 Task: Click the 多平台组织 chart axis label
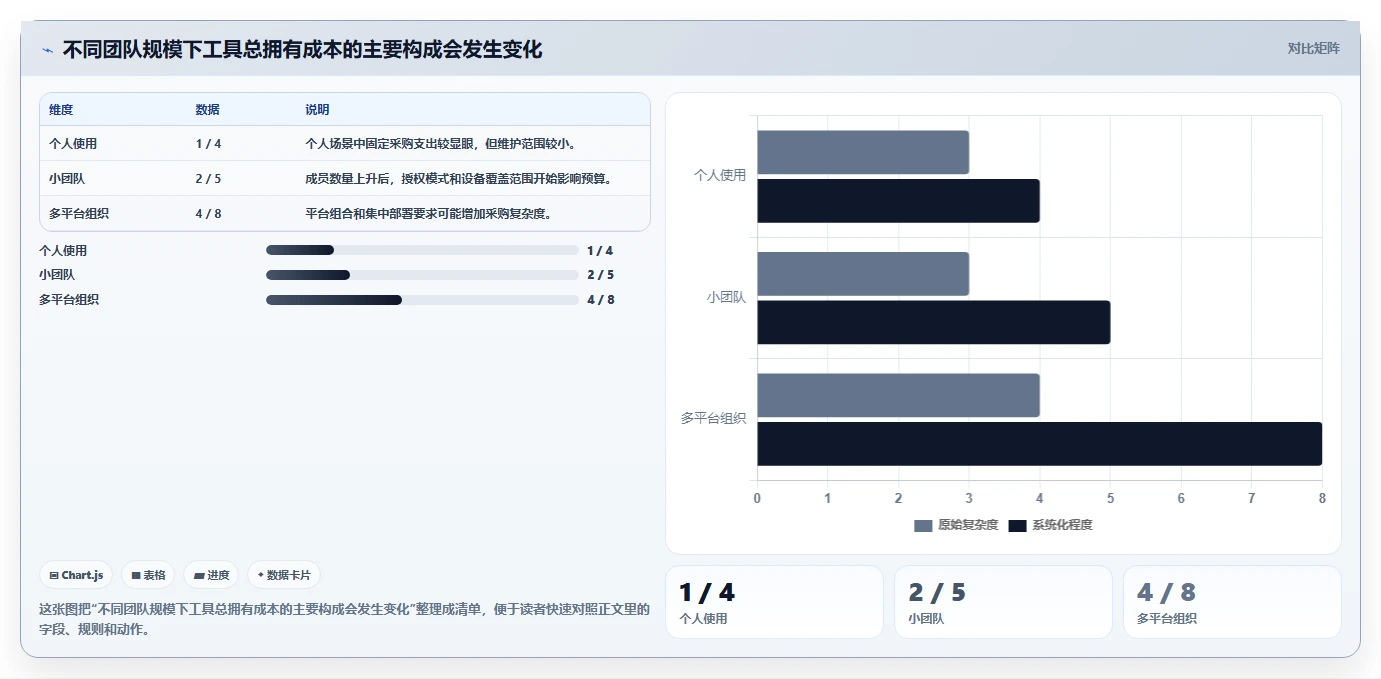click(x=714, y=418)
